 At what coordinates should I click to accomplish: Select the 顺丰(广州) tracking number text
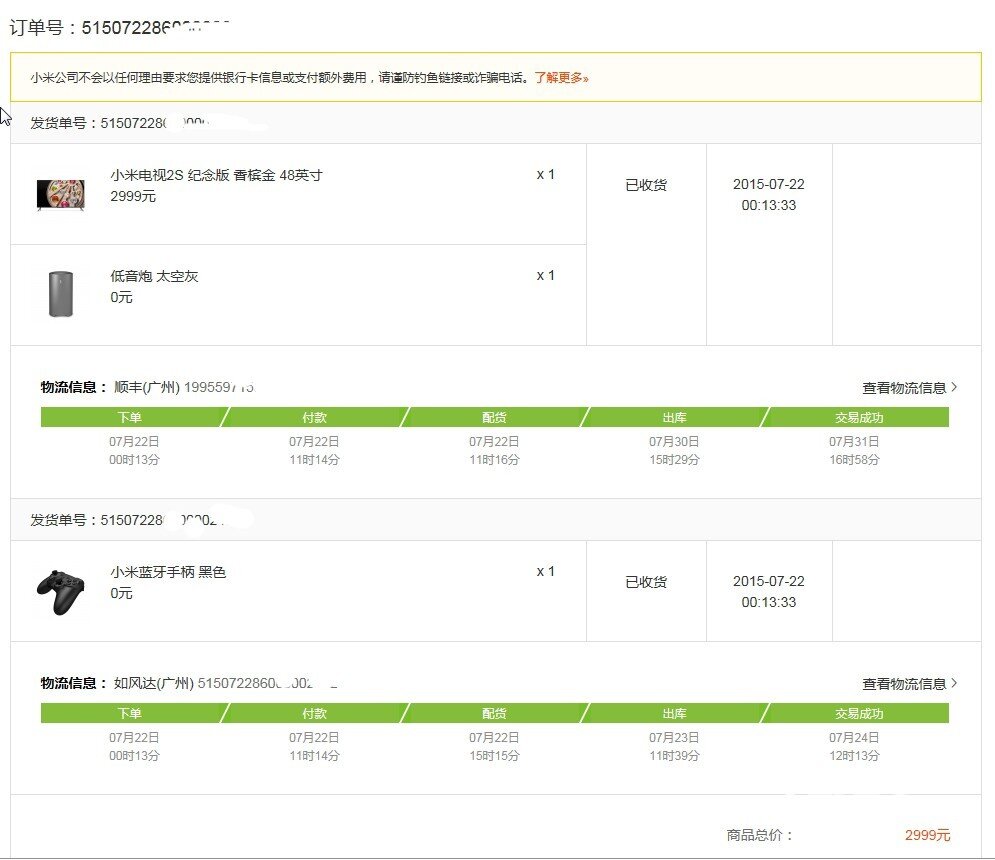220,387
